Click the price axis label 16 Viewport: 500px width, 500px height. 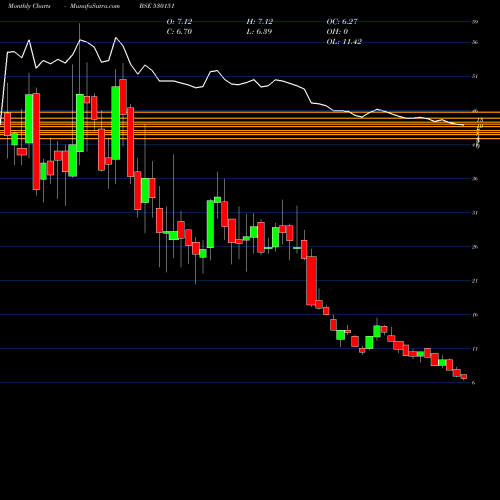point(475,315)
